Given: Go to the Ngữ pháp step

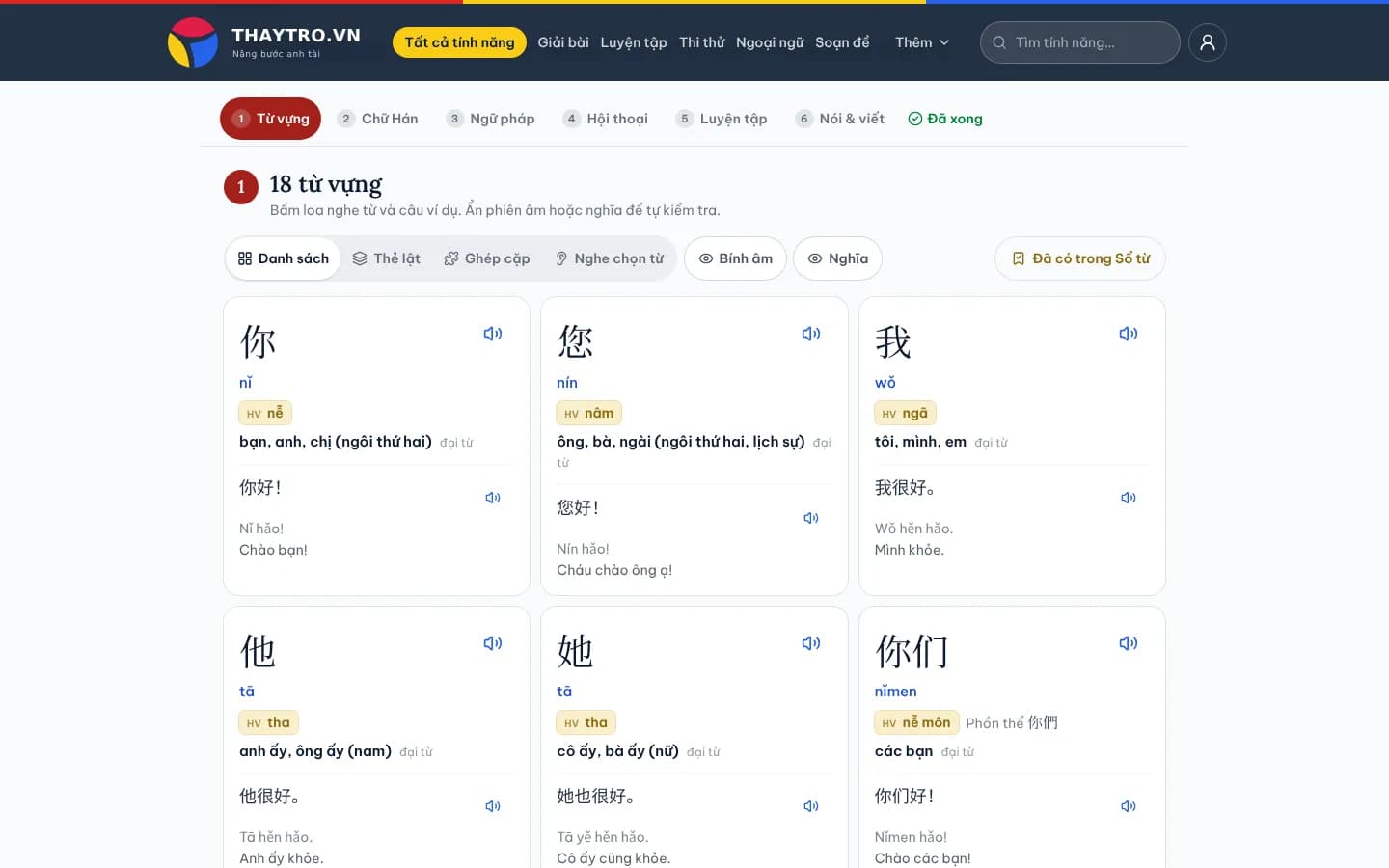Looking at the screenshot, I should [x=490, y=119].
